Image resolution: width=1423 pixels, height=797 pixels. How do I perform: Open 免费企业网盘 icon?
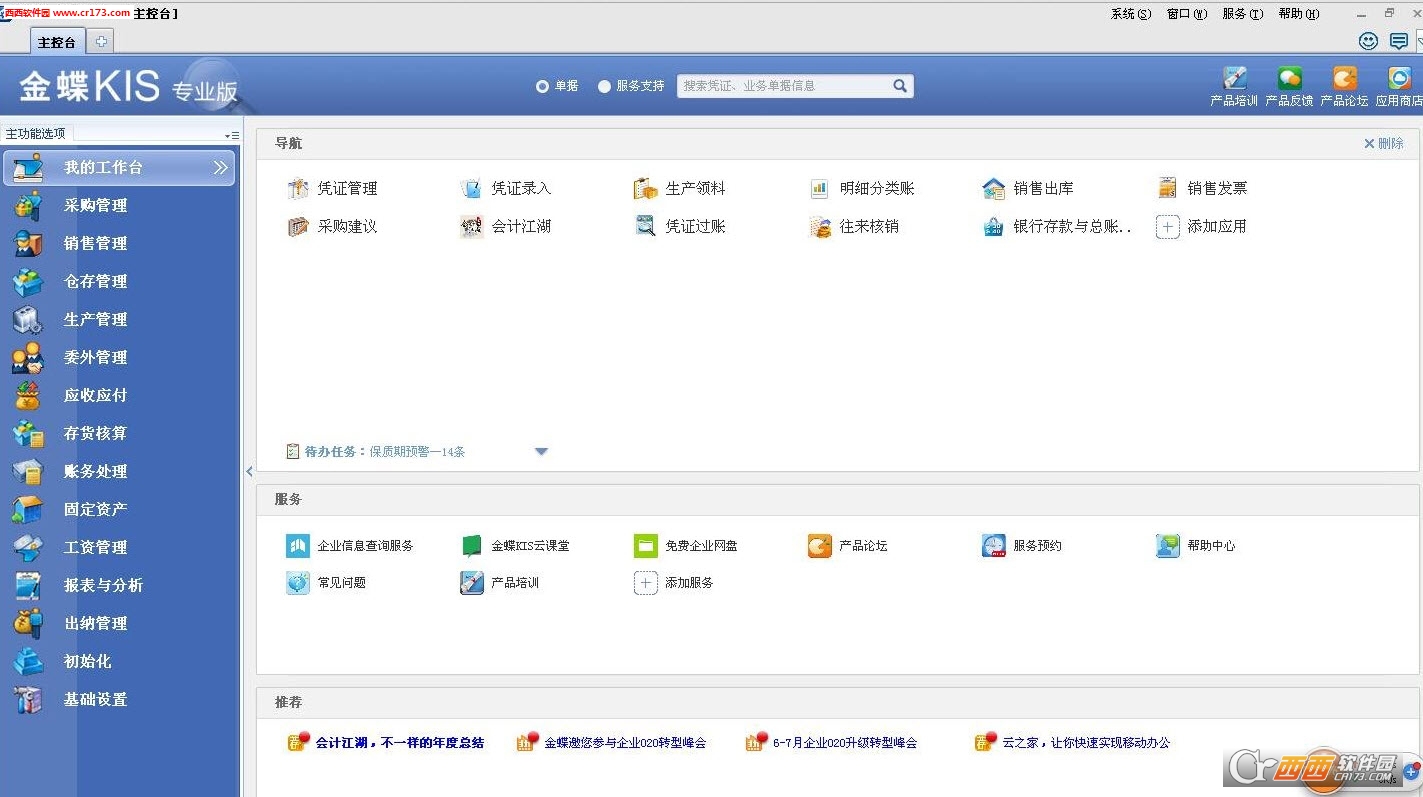(645, 545)
